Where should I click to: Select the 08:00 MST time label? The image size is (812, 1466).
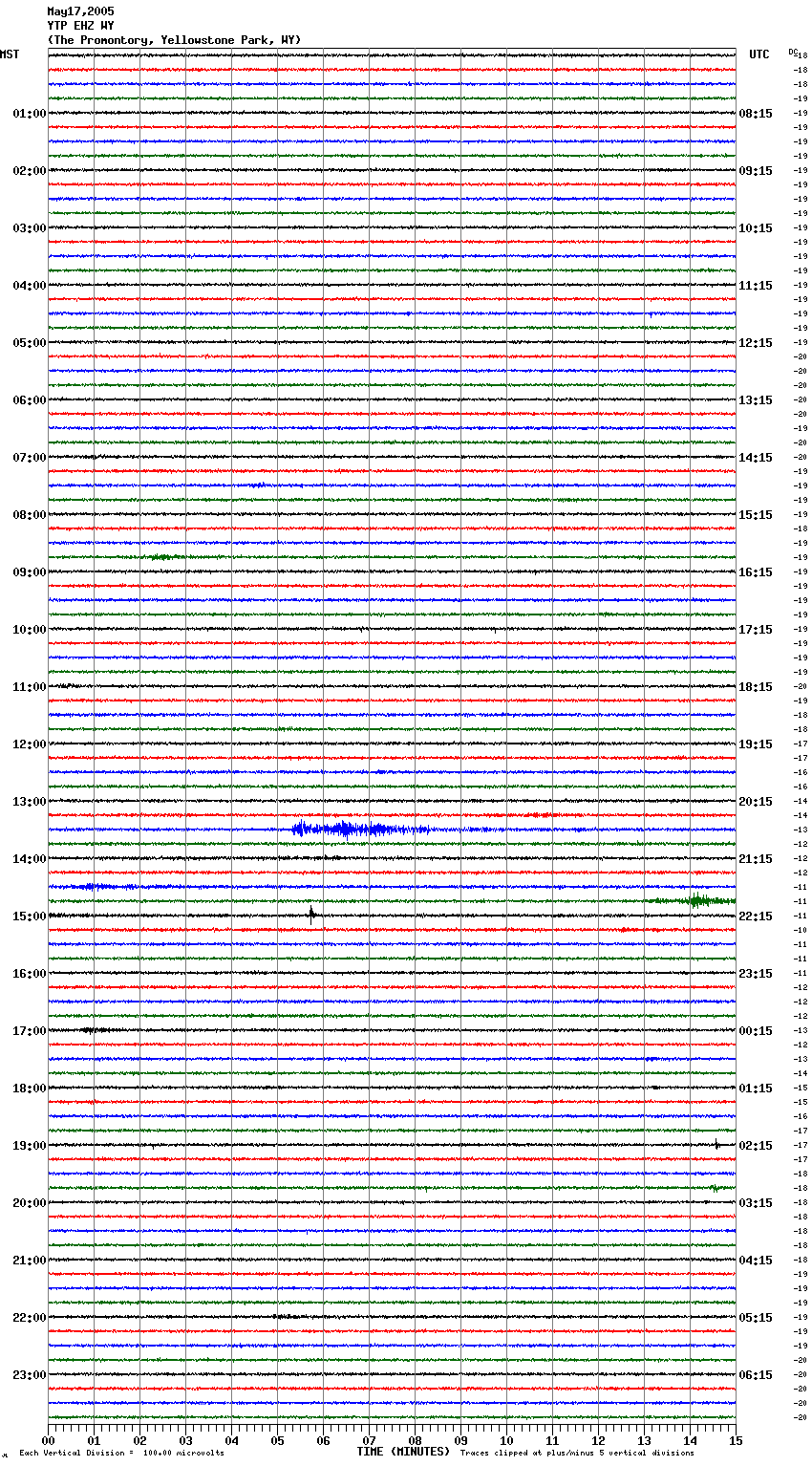point(30,515)
